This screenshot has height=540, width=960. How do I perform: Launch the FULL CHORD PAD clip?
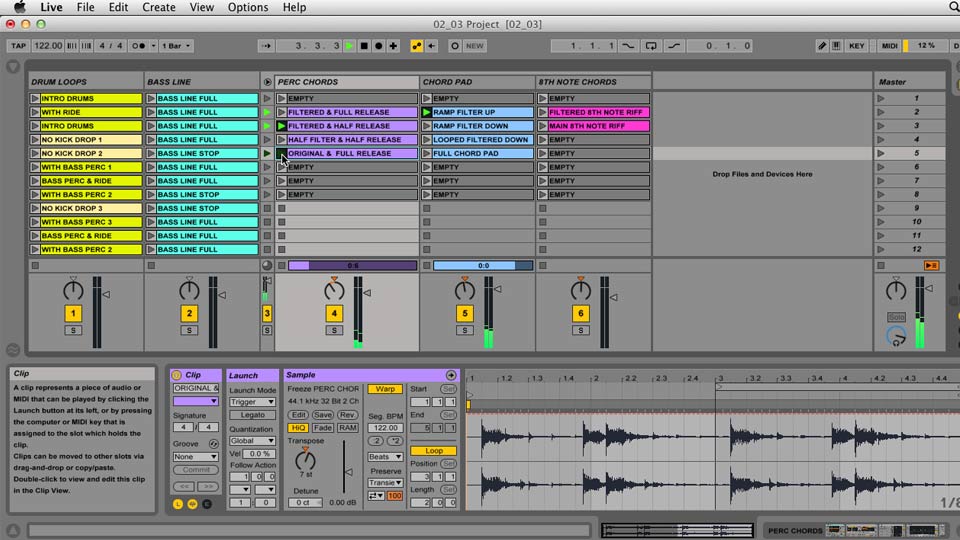(x=427, y=154)
